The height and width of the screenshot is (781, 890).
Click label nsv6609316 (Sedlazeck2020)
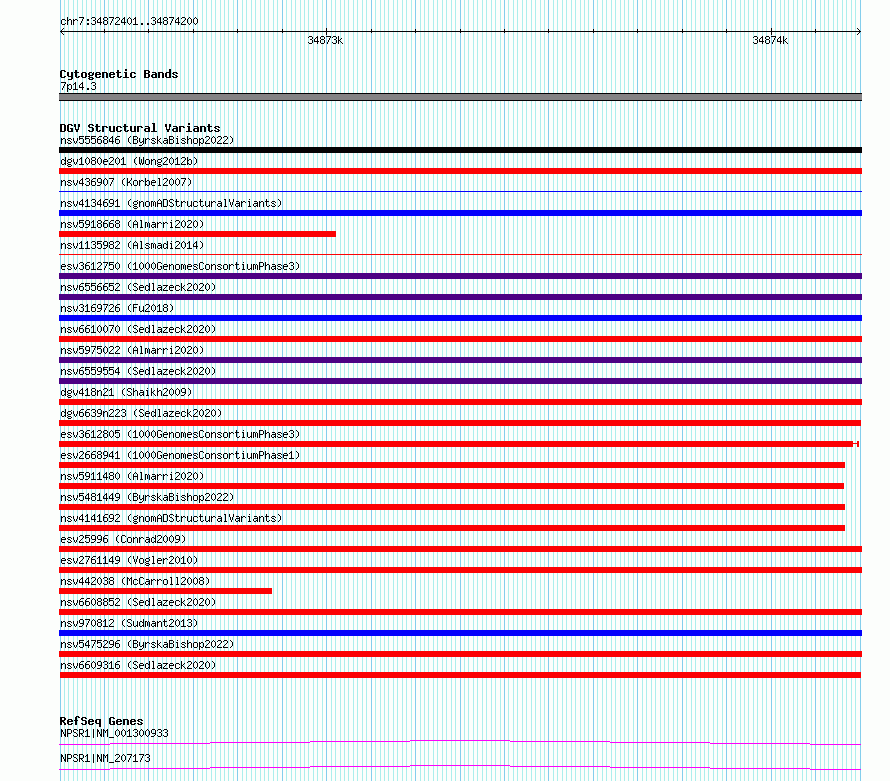(138, 665)
